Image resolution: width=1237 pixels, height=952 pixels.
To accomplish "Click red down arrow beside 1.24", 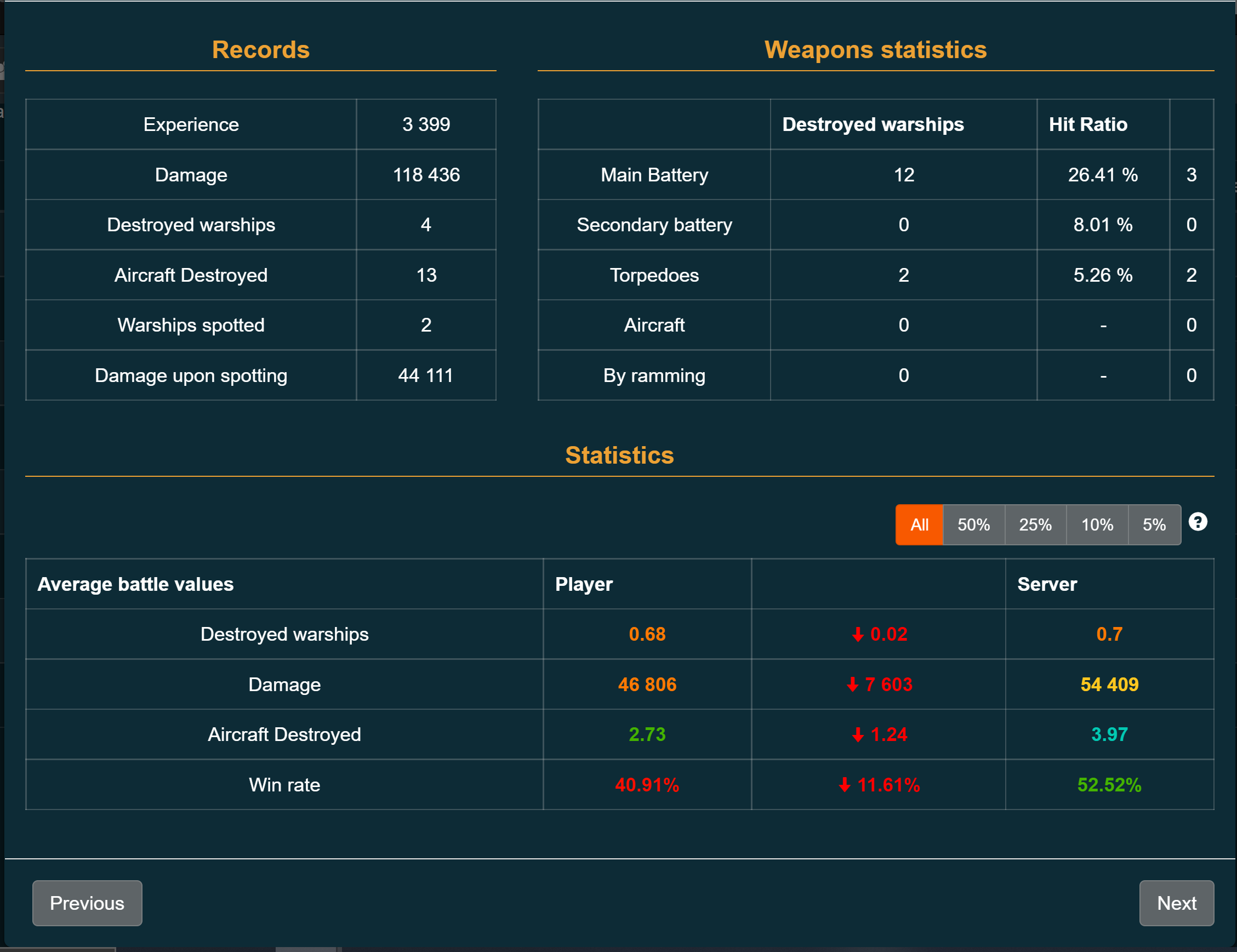I will tap(858, 735).
